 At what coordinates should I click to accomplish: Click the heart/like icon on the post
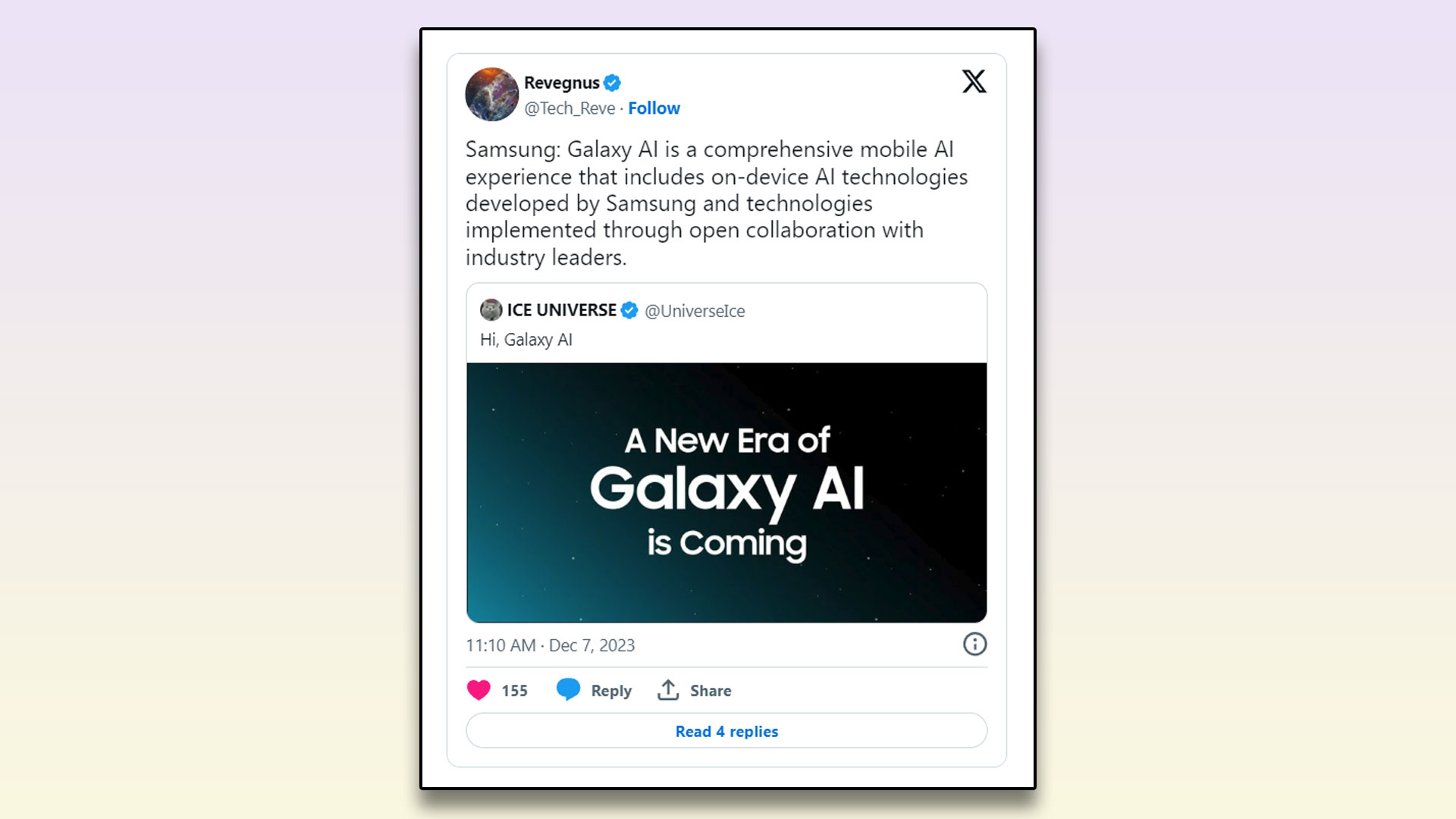pyautogui.click(x=480, y=690)
